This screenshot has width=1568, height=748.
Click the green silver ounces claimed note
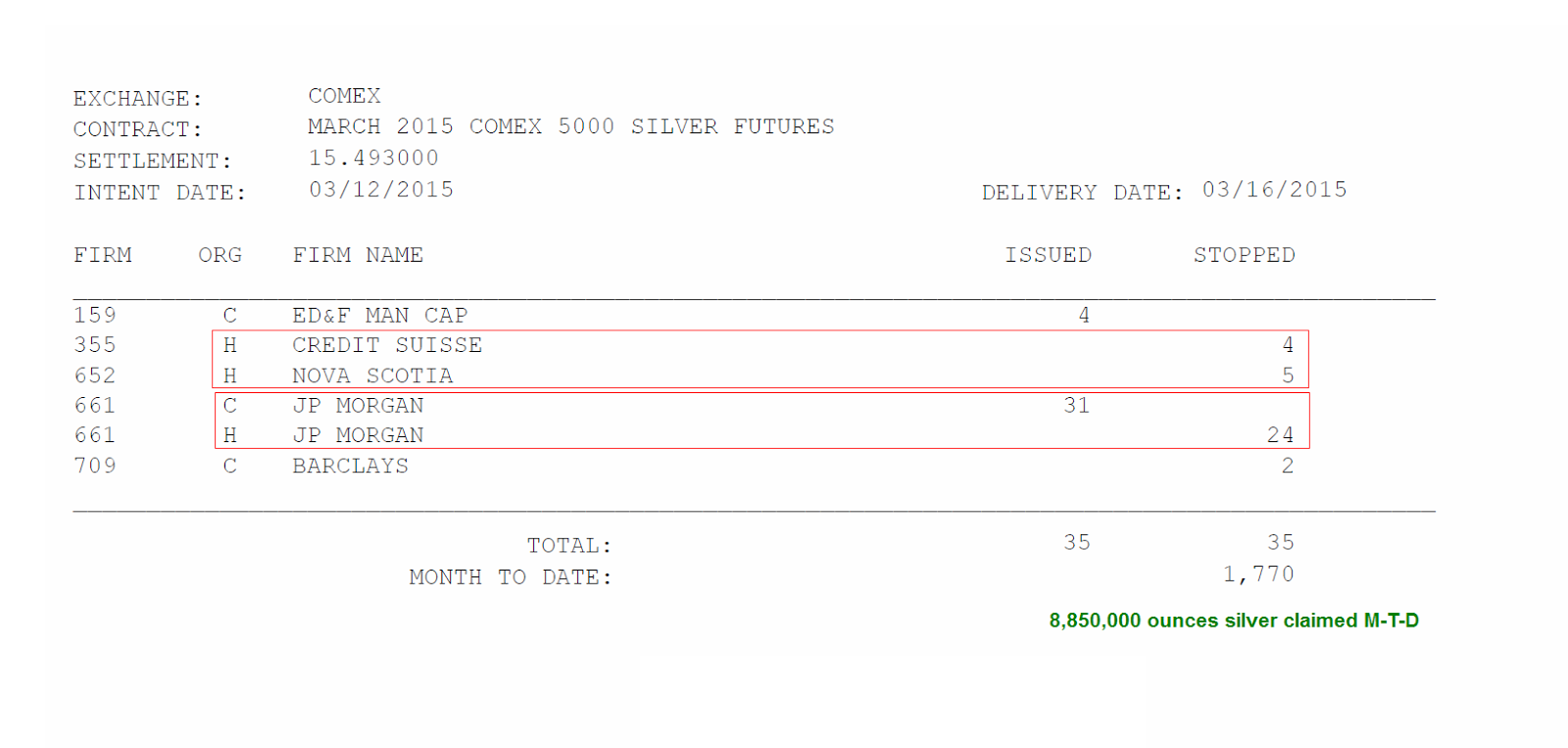click(1234, 621)
